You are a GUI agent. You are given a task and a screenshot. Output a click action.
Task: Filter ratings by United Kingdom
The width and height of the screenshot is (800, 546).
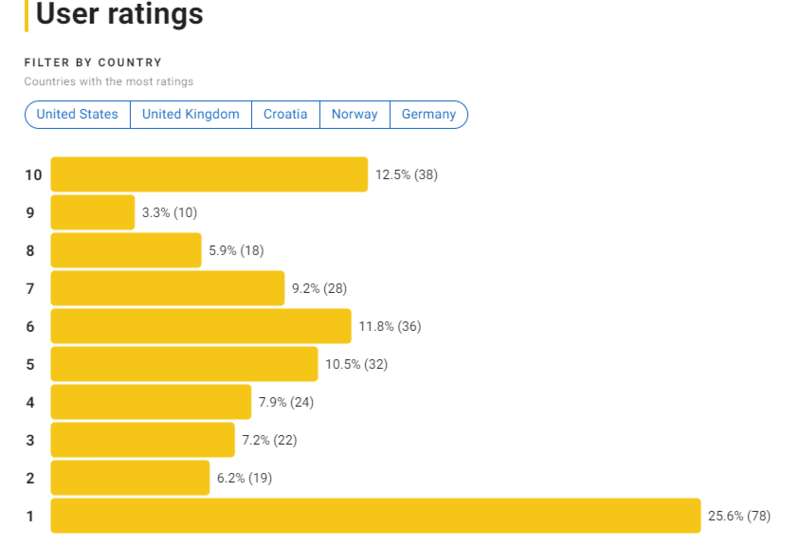pos(191,114)
